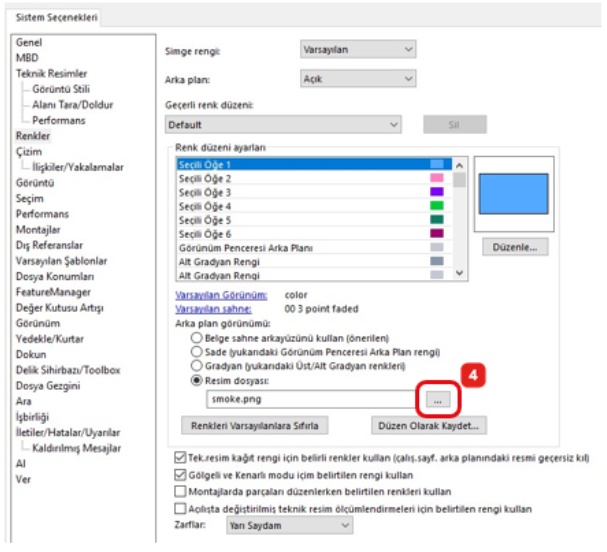Open Performans category in the left tree
The height and width of the screenshot is (552, 607).
coord(41,214)
